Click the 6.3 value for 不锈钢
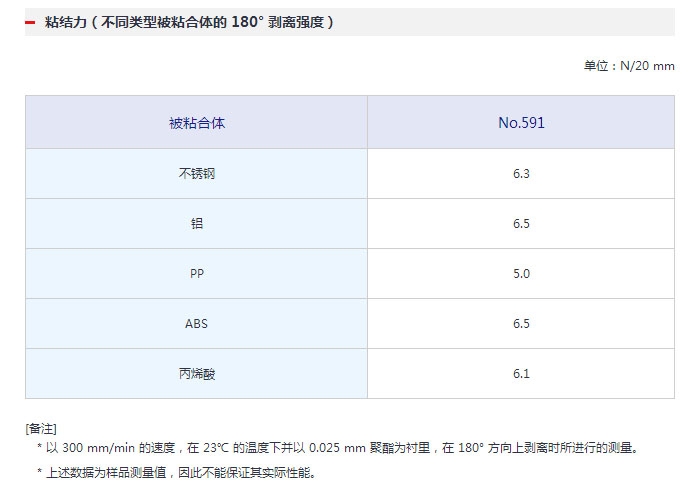Screen dimensions: 700x485 (x=521, y=173)
